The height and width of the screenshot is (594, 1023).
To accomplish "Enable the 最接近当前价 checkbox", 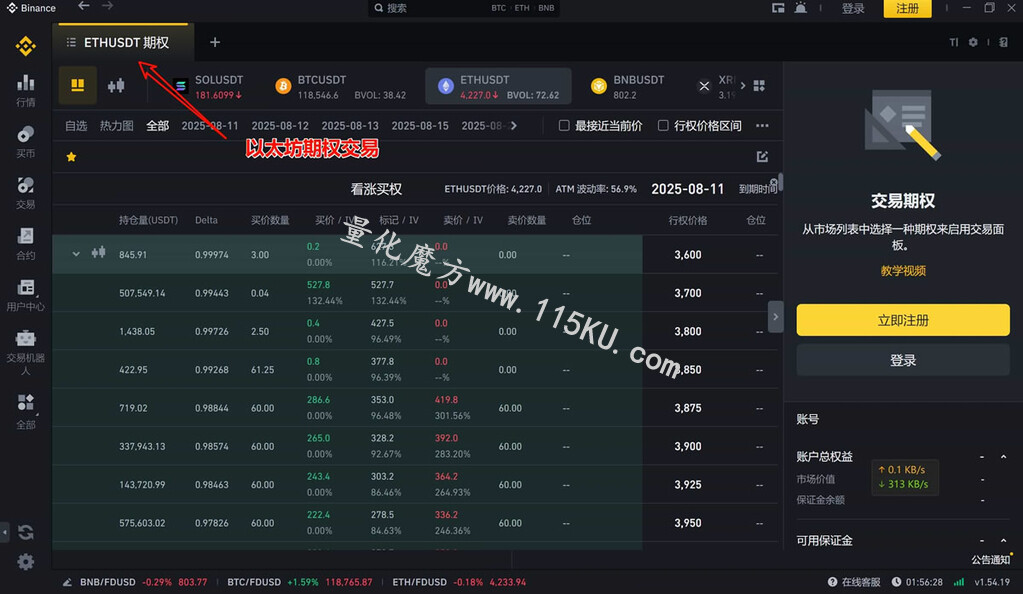I will pyautogui.click(x=564, y=125).
